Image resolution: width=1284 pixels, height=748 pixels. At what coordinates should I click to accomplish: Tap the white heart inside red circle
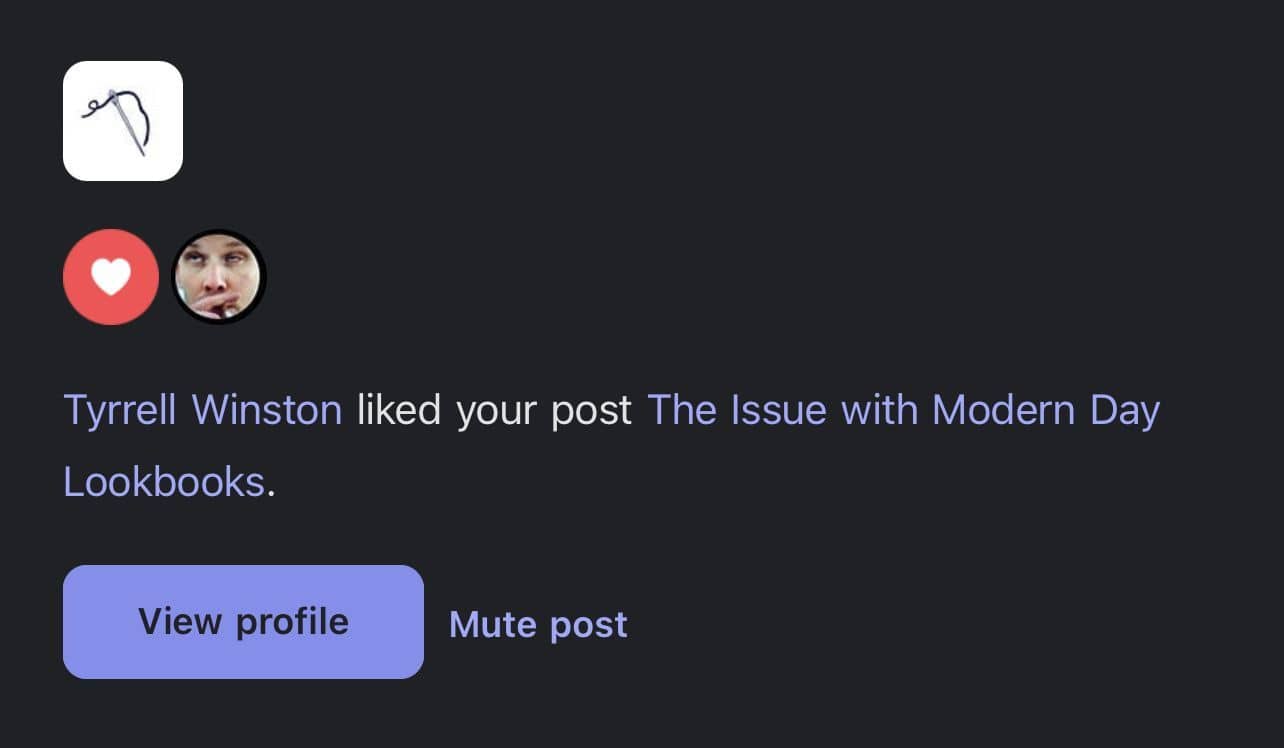[x=111, y=277]
